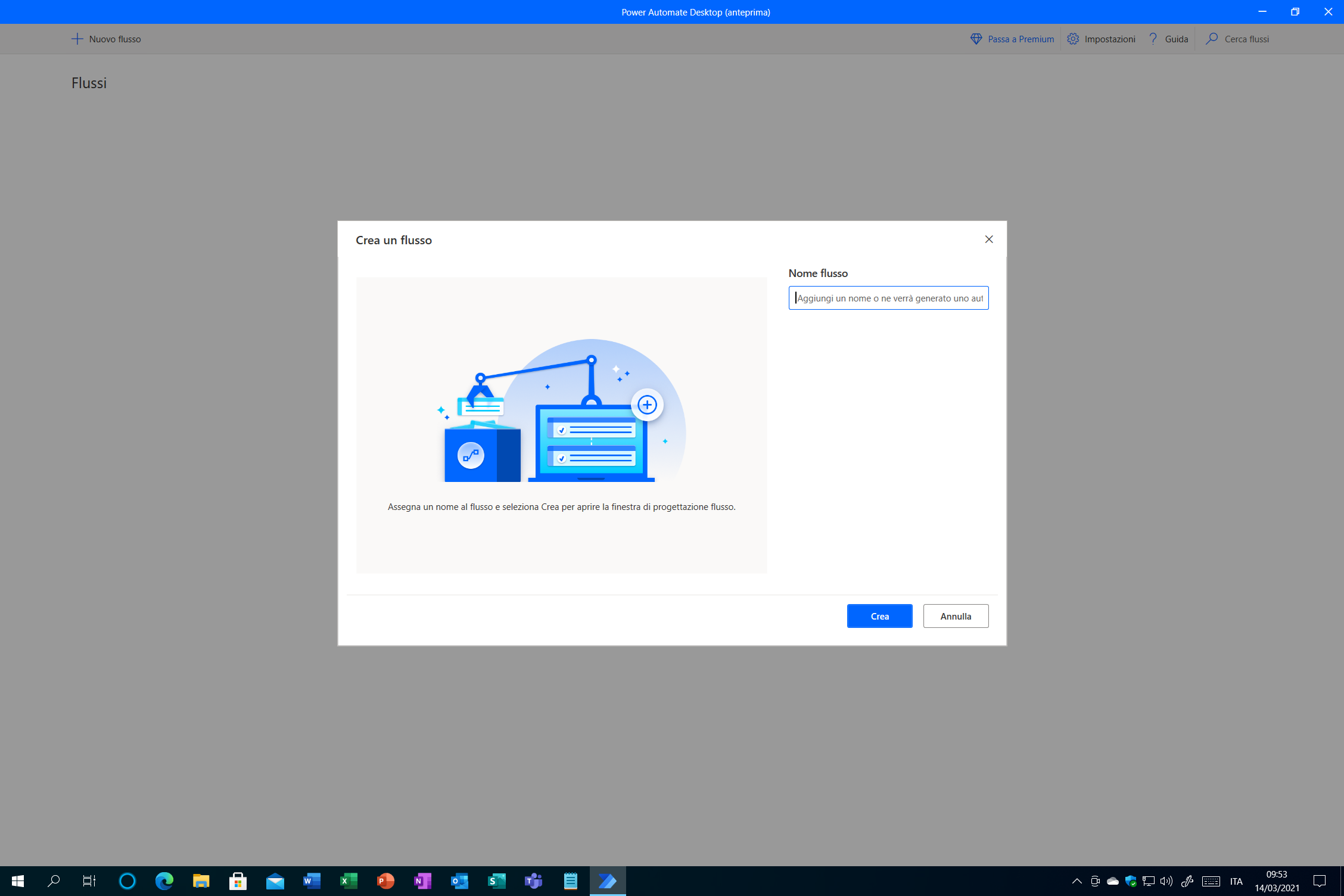Image resolution: width=1344 pixels, height=896 pixels.
Task: Launch PowerPoint from the taskbar
Action: coord(386,881)
